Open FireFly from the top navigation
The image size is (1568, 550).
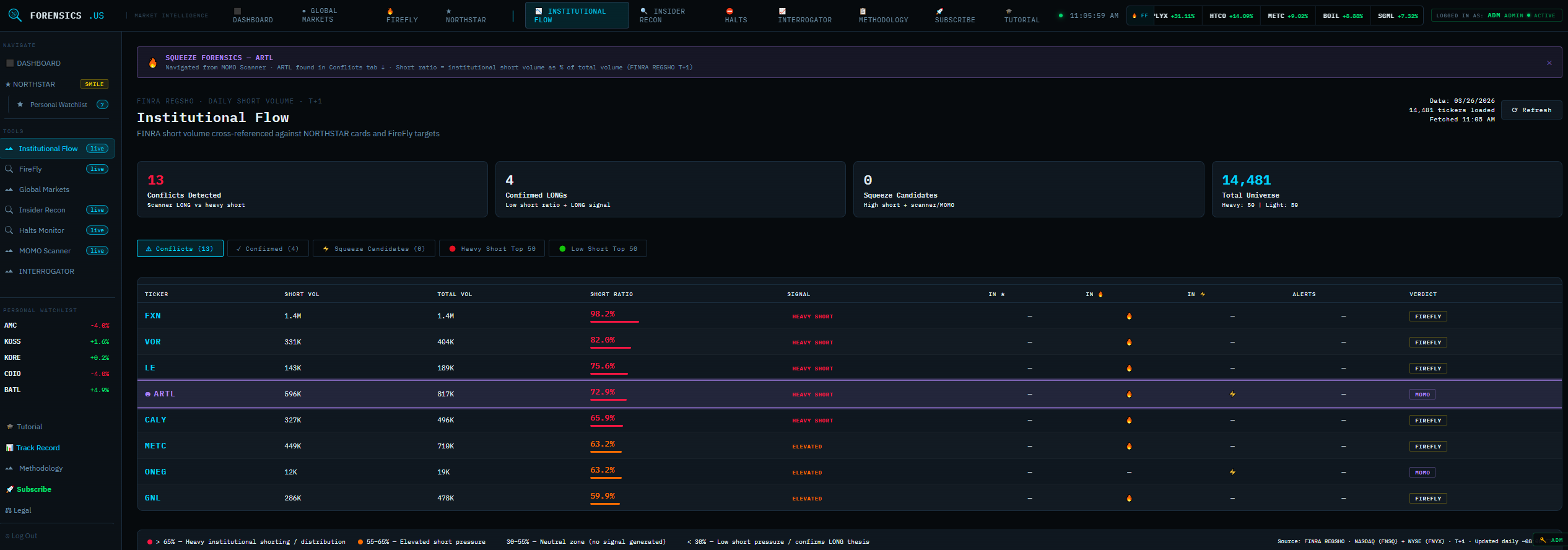point(402,15)
